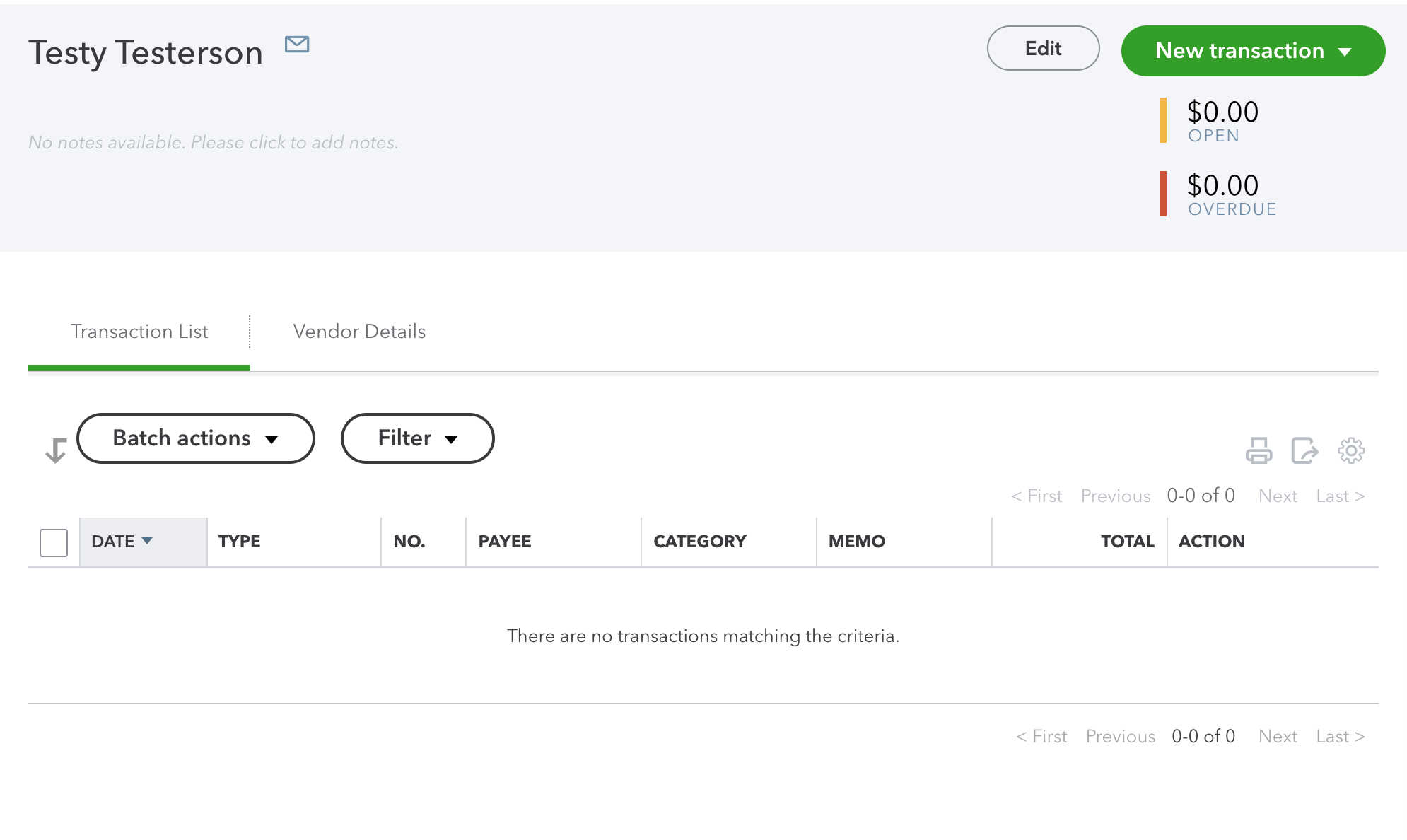Viewport: 1407px width, 840px height.
Task: Click the Edit button
Action: tap(1043, 48)
